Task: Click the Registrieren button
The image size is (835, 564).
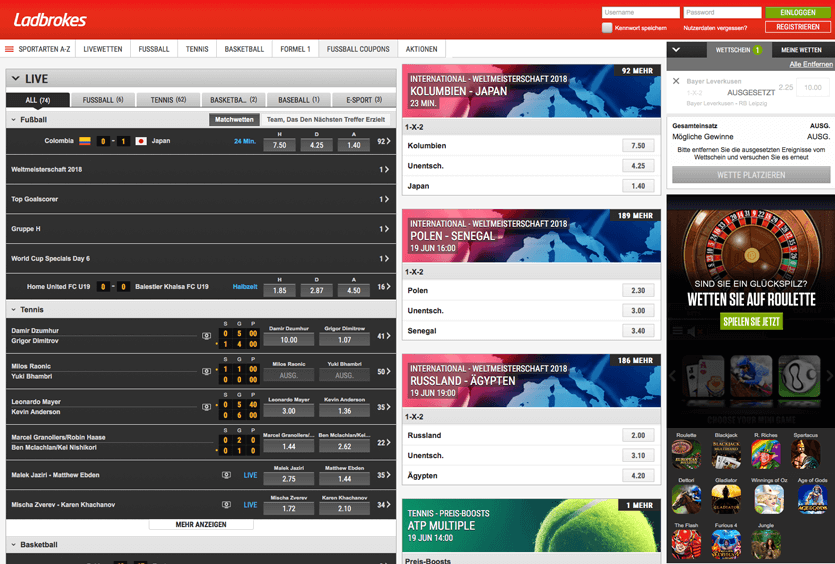Action: pos(798,27)
